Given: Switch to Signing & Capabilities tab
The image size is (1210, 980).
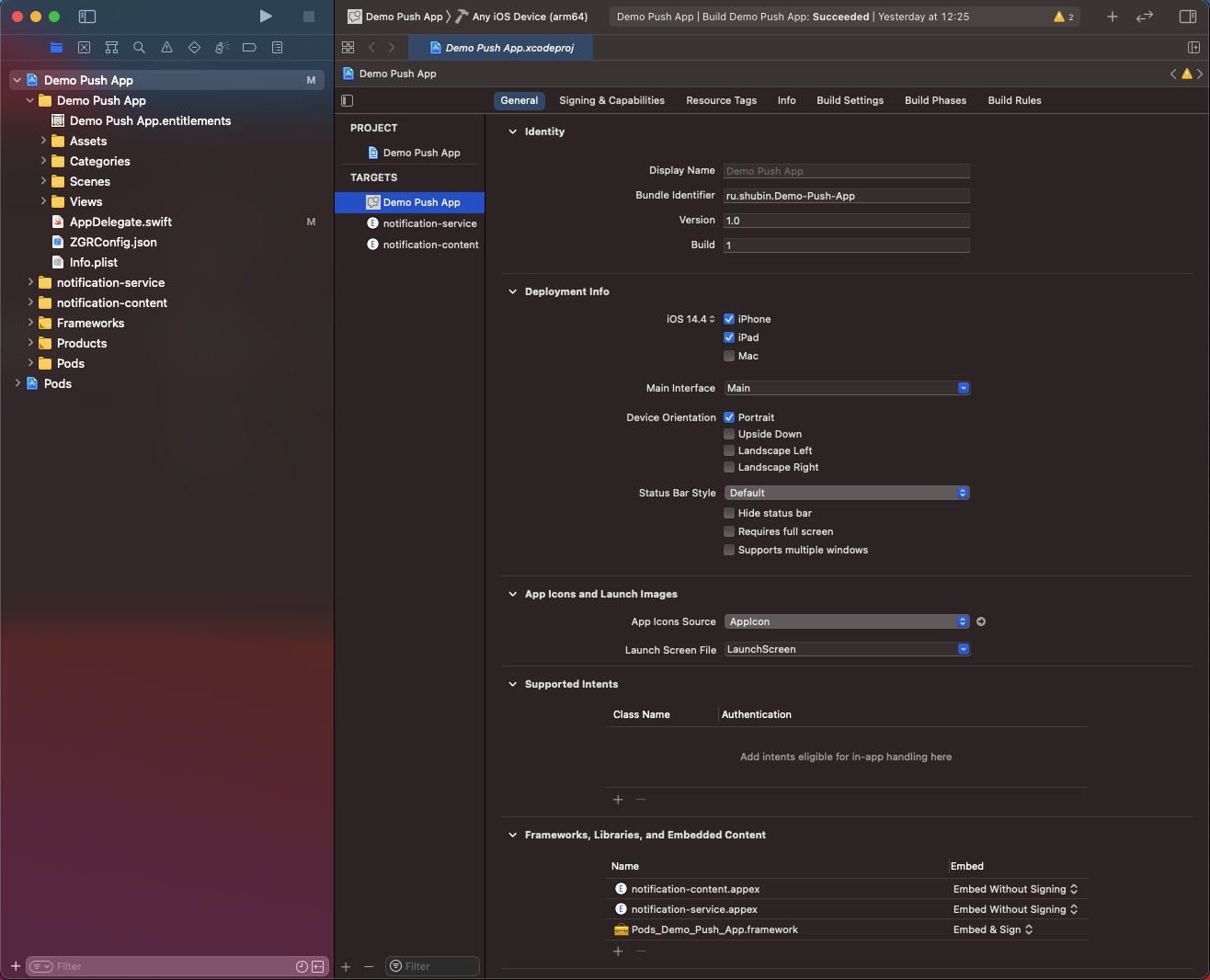Looking at the screenshot, I should coord(611,100).
